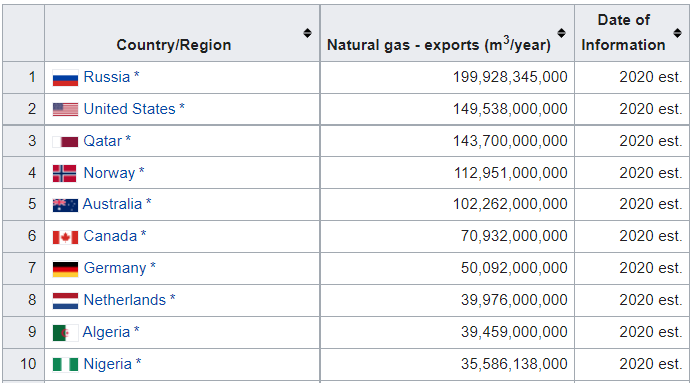Select Norway's value 112,951,000,000
Viewport: 694px width, 383px height.
[511, 173]
